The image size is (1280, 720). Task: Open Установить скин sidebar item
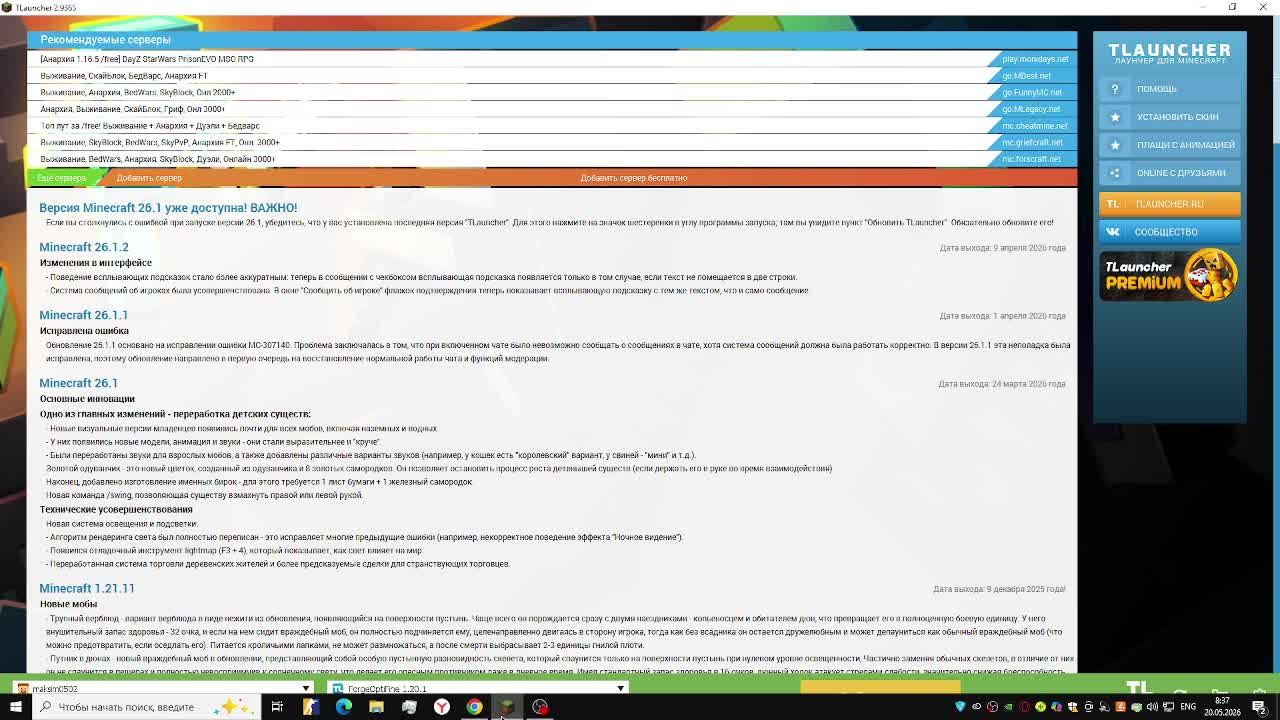(x=1169, y=117)
